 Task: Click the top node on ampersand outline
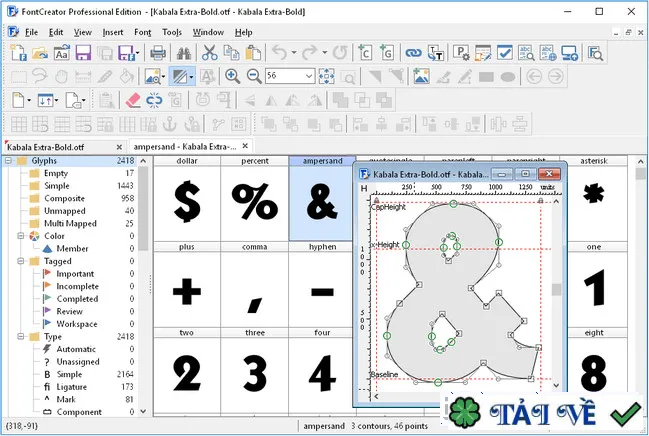pos(453,204)
